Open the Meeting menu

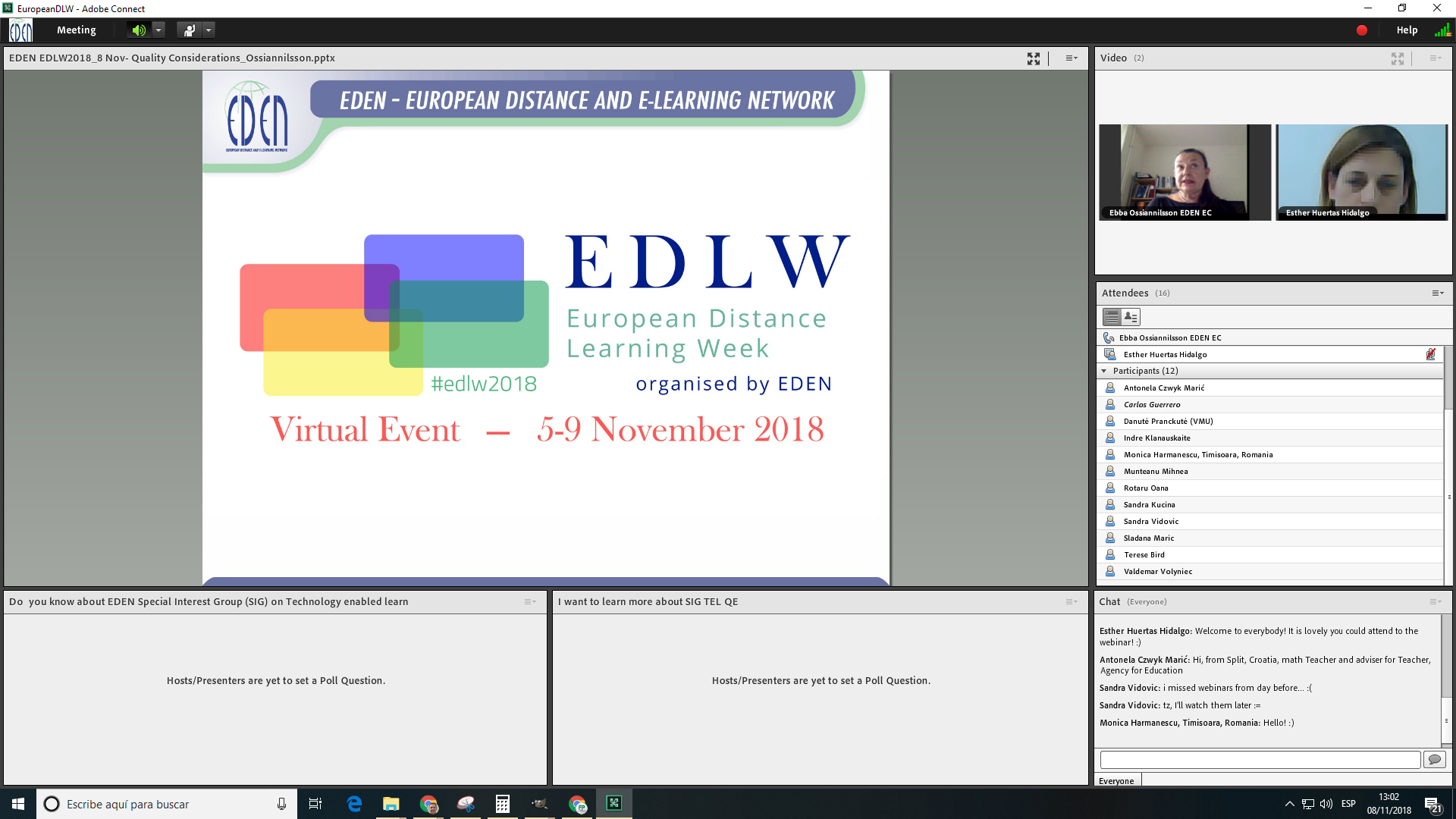[x=77, y=30]
